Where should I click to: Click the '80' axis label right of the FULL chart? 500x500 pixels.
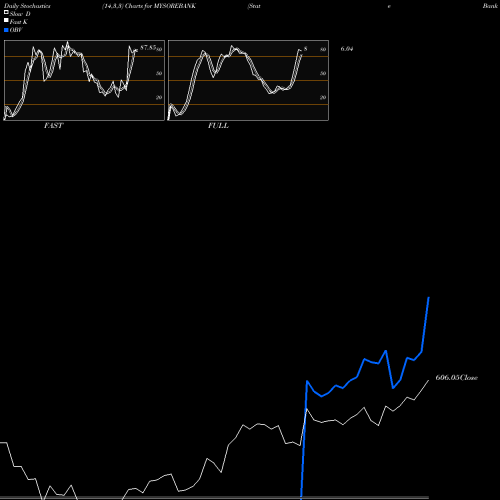point(323,49)
